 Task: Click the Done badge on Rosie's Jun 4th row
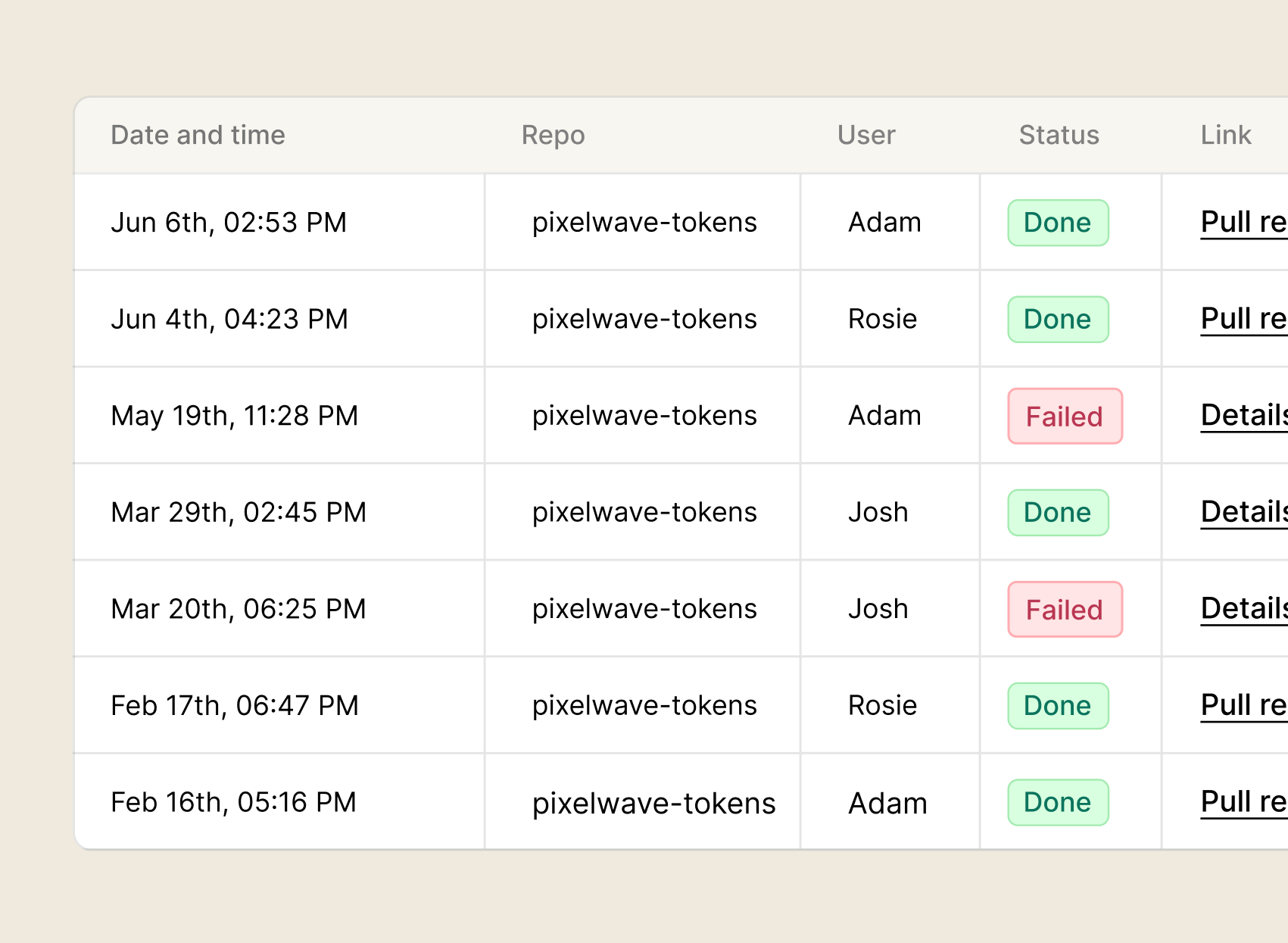[1058, 319]
